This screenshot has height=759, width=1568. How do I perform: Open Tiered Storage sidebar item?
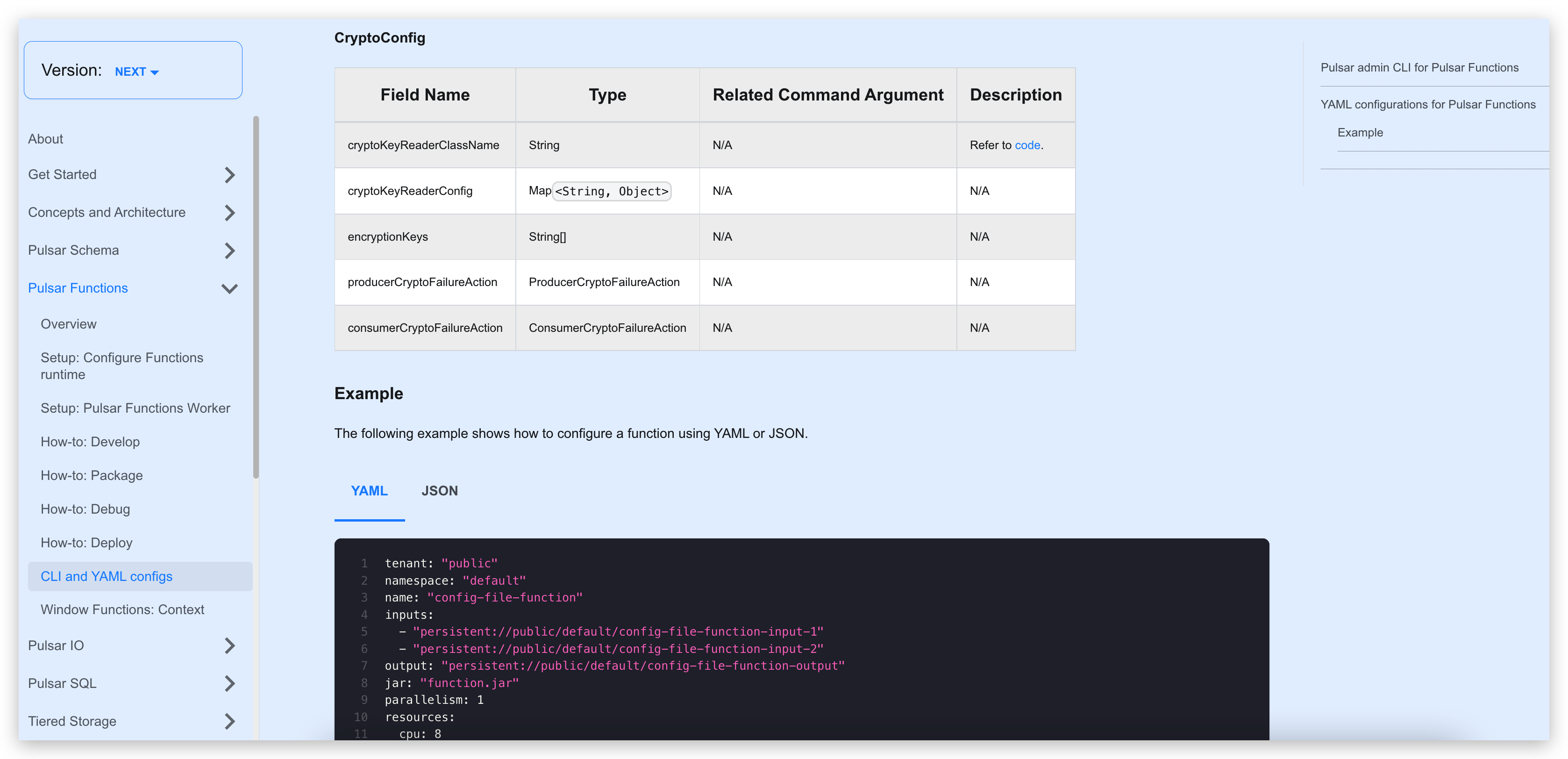[x=72, y=721]
